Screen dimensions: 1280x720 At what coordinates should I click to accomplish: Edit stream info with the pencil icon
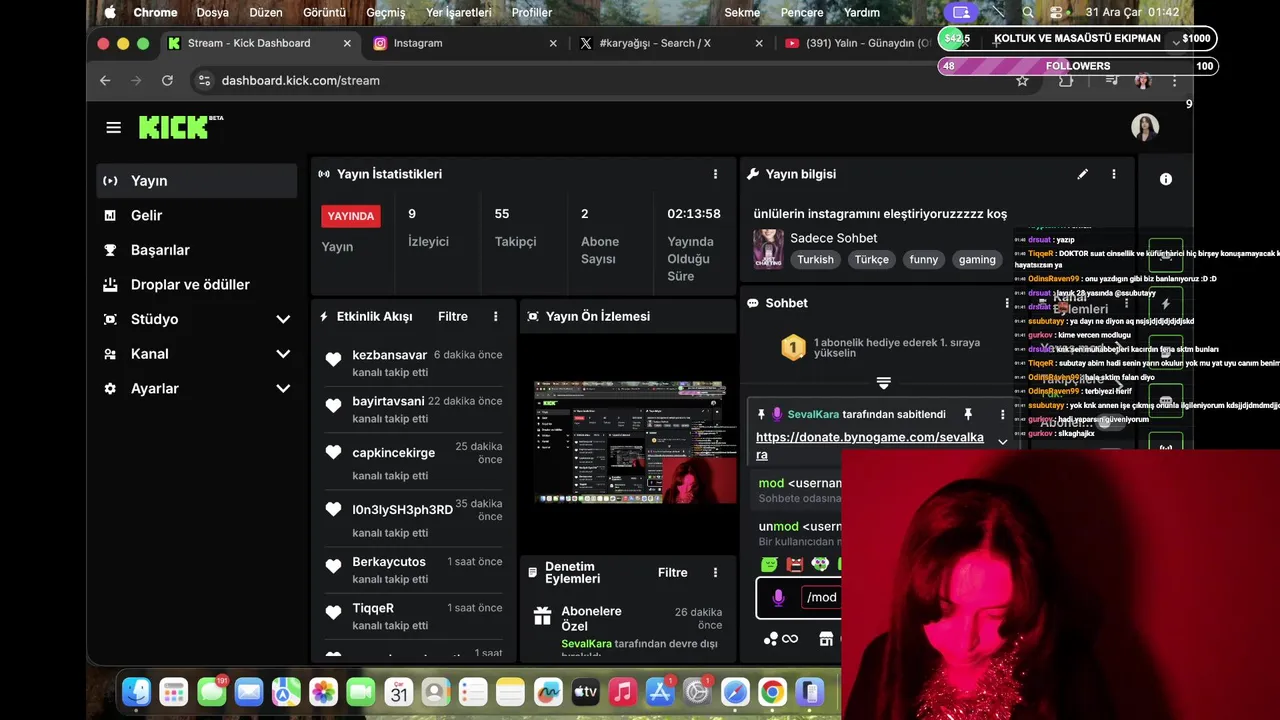[1082, 174]
